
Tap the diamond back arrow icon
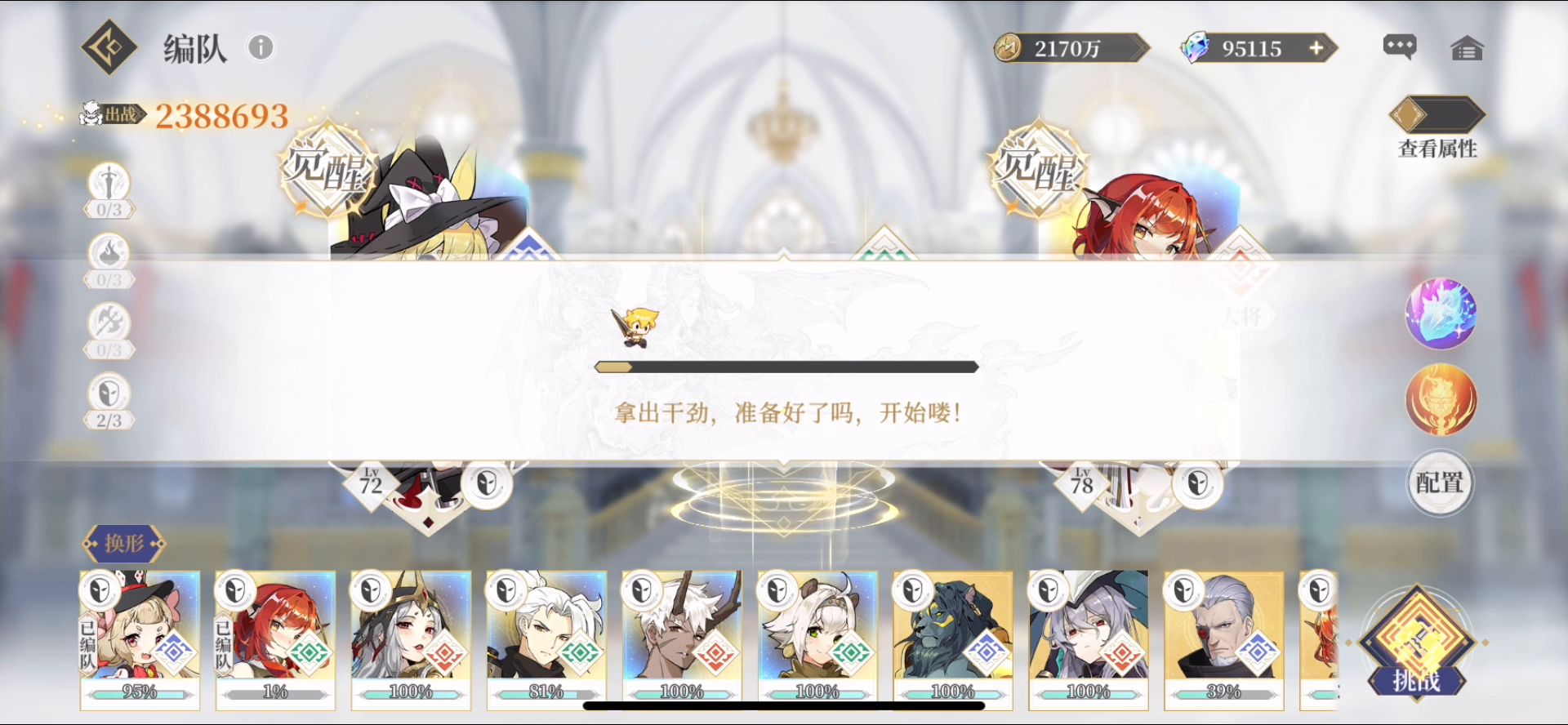coord(109,47)
